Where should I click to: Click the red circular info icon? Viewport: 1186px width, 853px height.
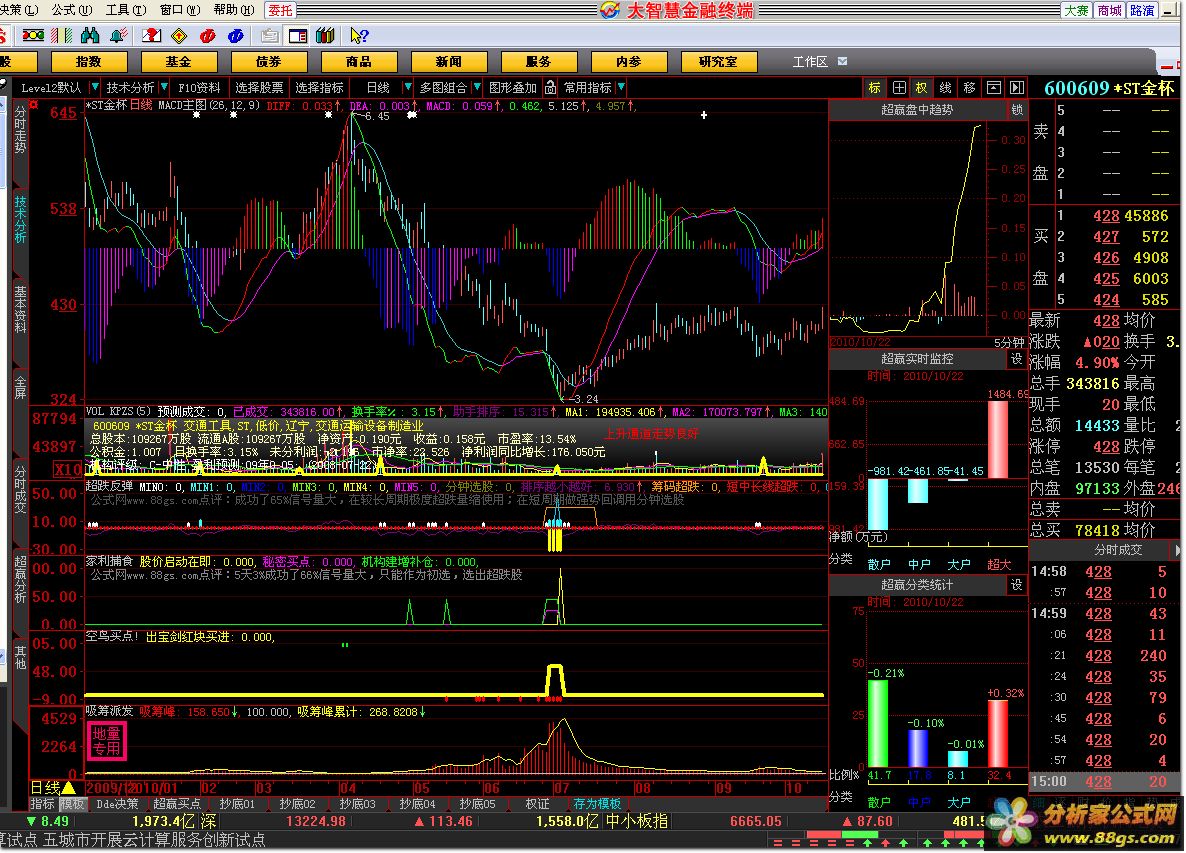207,36
